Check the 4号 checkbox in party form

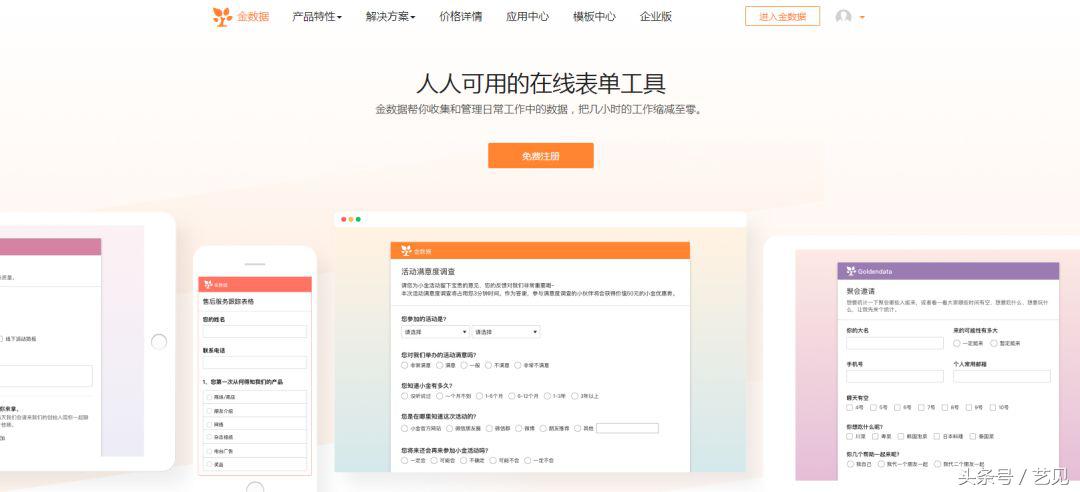[850, 407]
